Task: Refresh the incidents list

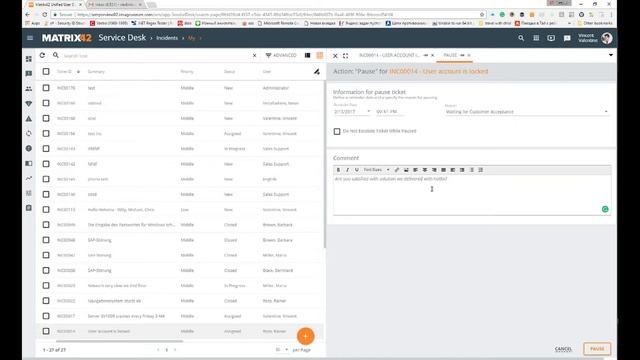Action: click(x=42, y=55)
